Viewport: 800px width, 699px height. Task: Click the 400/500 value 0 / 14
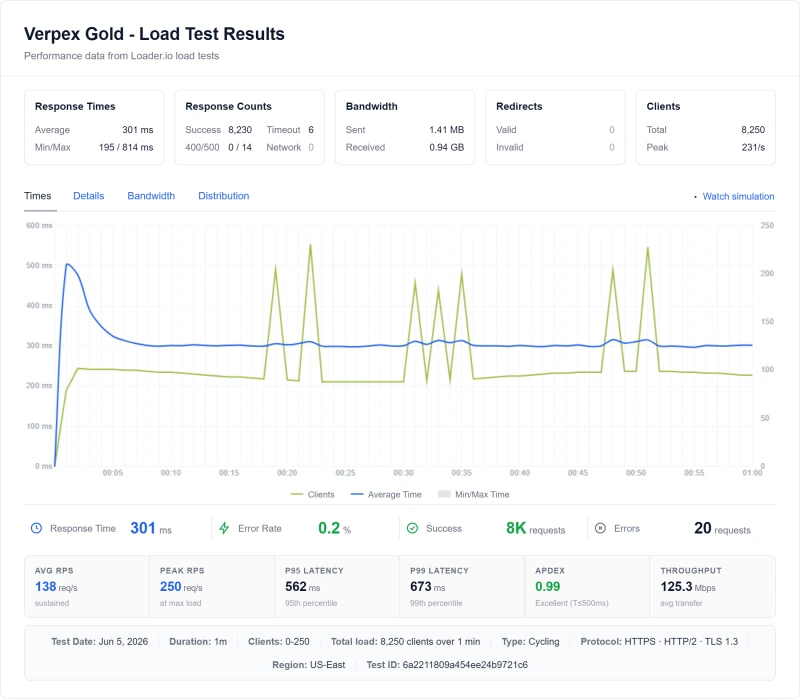(x=240, y=147)
